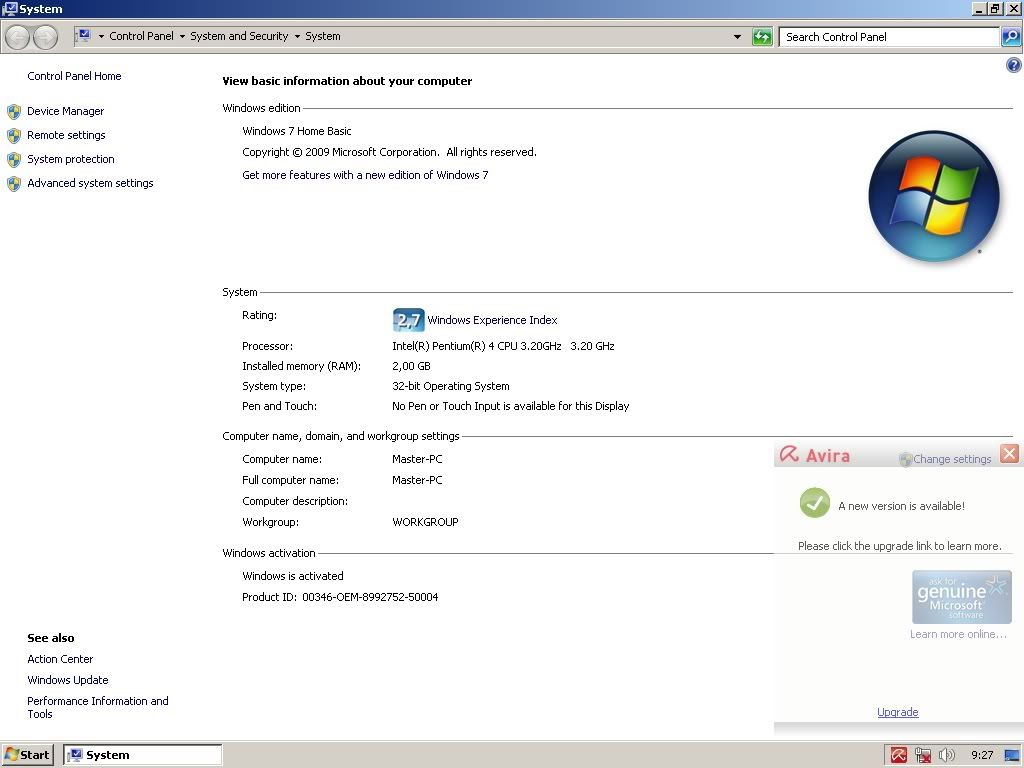1024x768 pixels.
Task: Click the Full computer name Master-PC value
Action: pos(417,480)
